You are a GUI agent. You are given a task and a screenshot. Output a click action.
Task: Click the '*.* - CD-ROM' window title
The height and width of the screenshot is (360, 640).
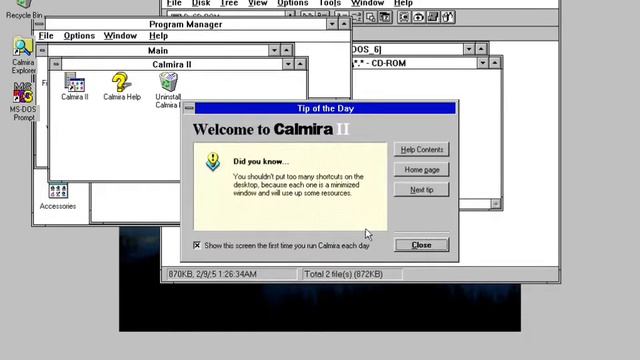(380, 63)
